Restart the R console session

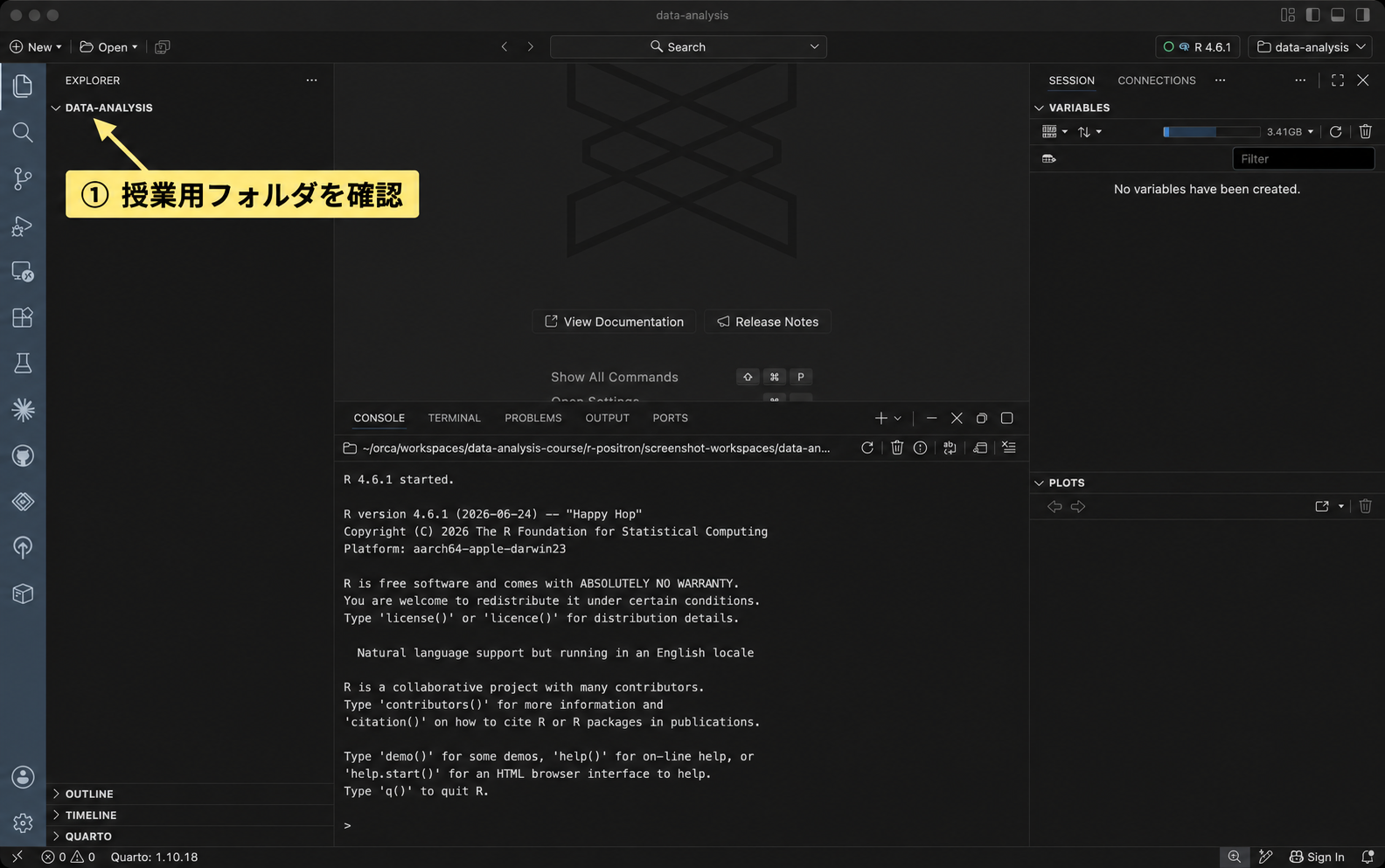point(867,448)
